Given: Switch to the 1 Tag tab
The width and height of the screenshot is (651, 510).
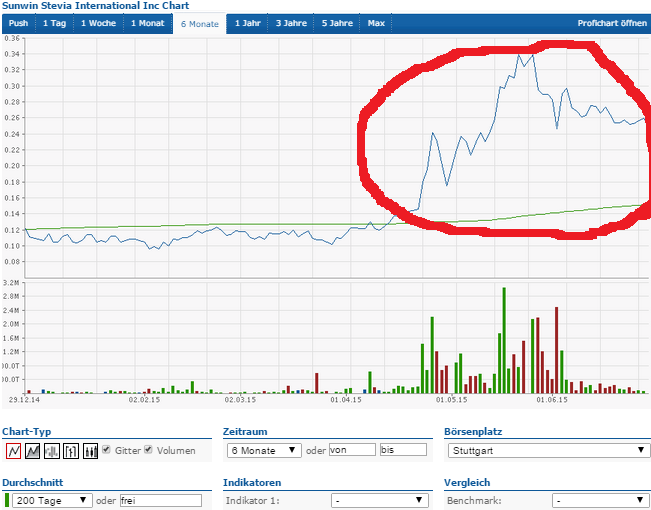Looking at the screenshot, I should tap(54, 23).
